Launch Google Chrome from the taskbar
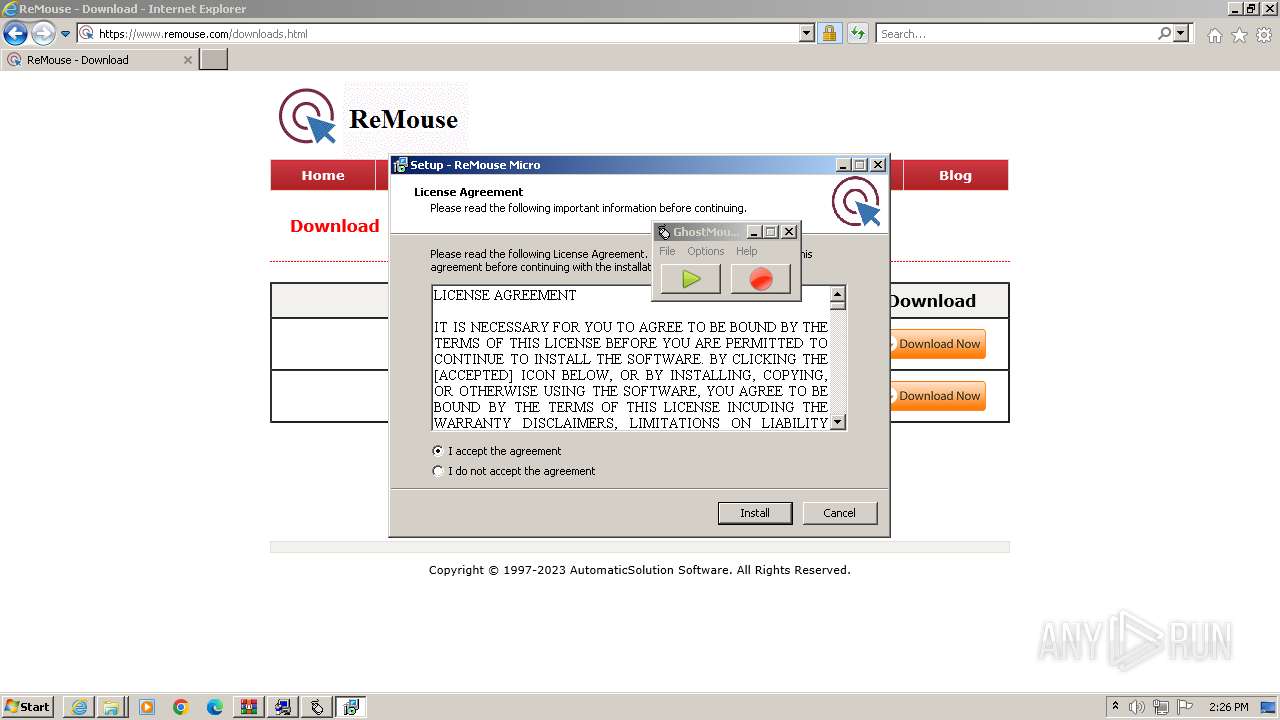 point(181,707)
